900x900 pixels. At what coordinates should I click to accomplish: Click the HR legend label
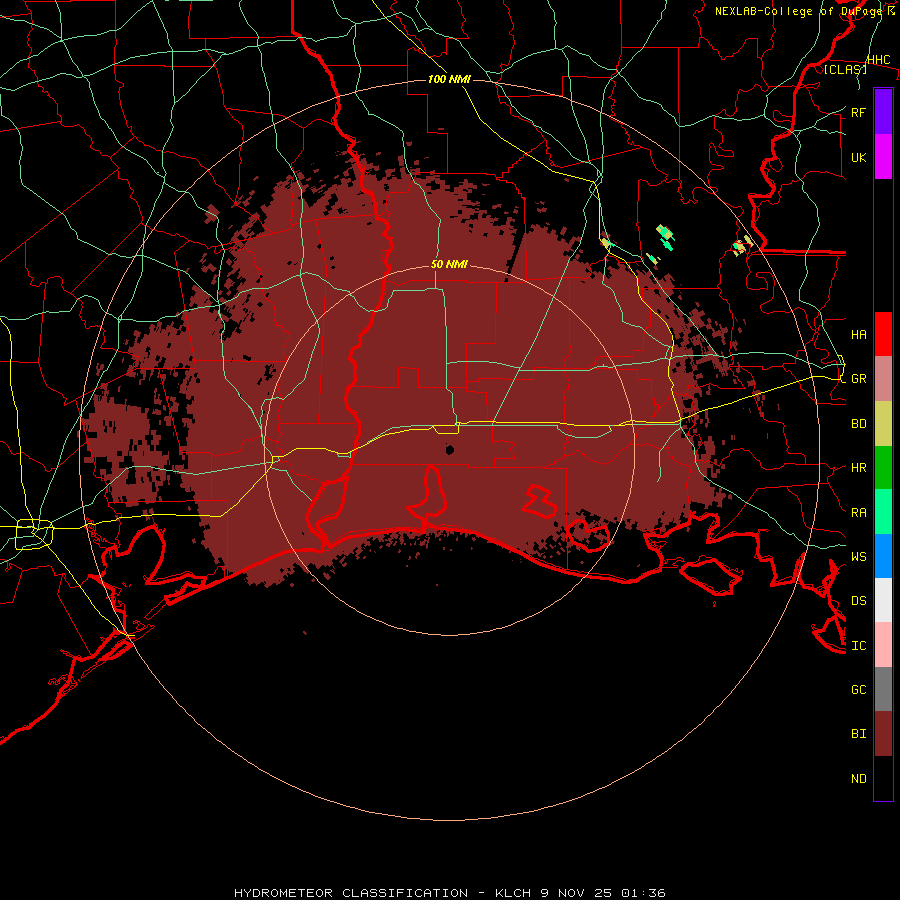pos(858,468)
